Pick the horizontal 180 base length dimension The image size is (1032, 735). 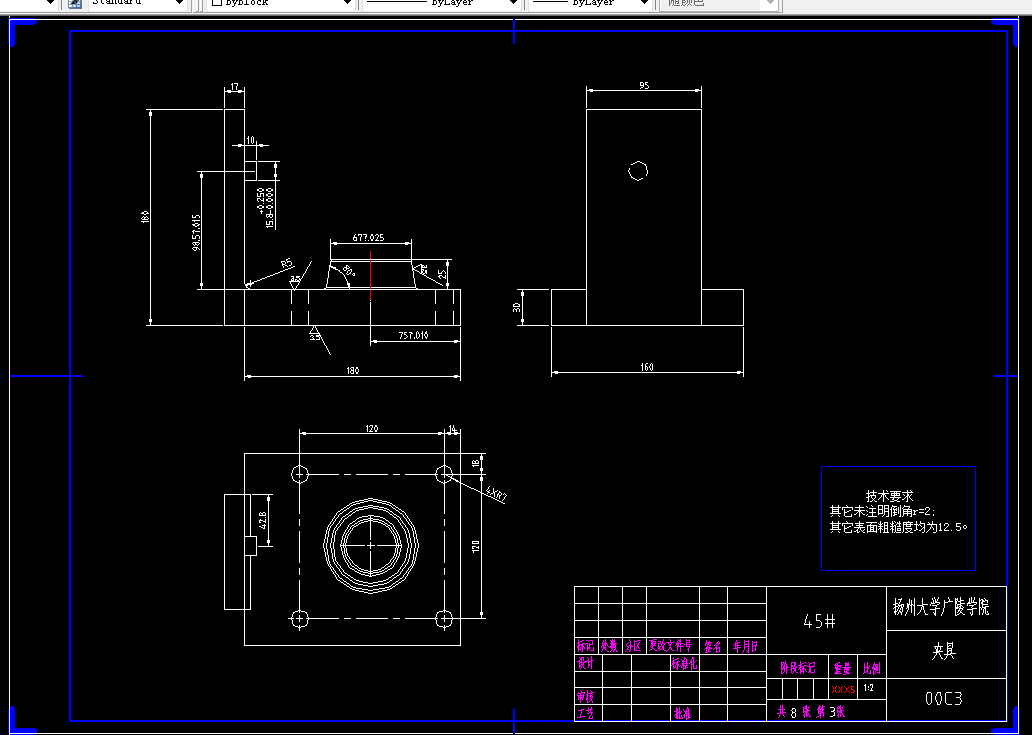[x=353, y=370]
